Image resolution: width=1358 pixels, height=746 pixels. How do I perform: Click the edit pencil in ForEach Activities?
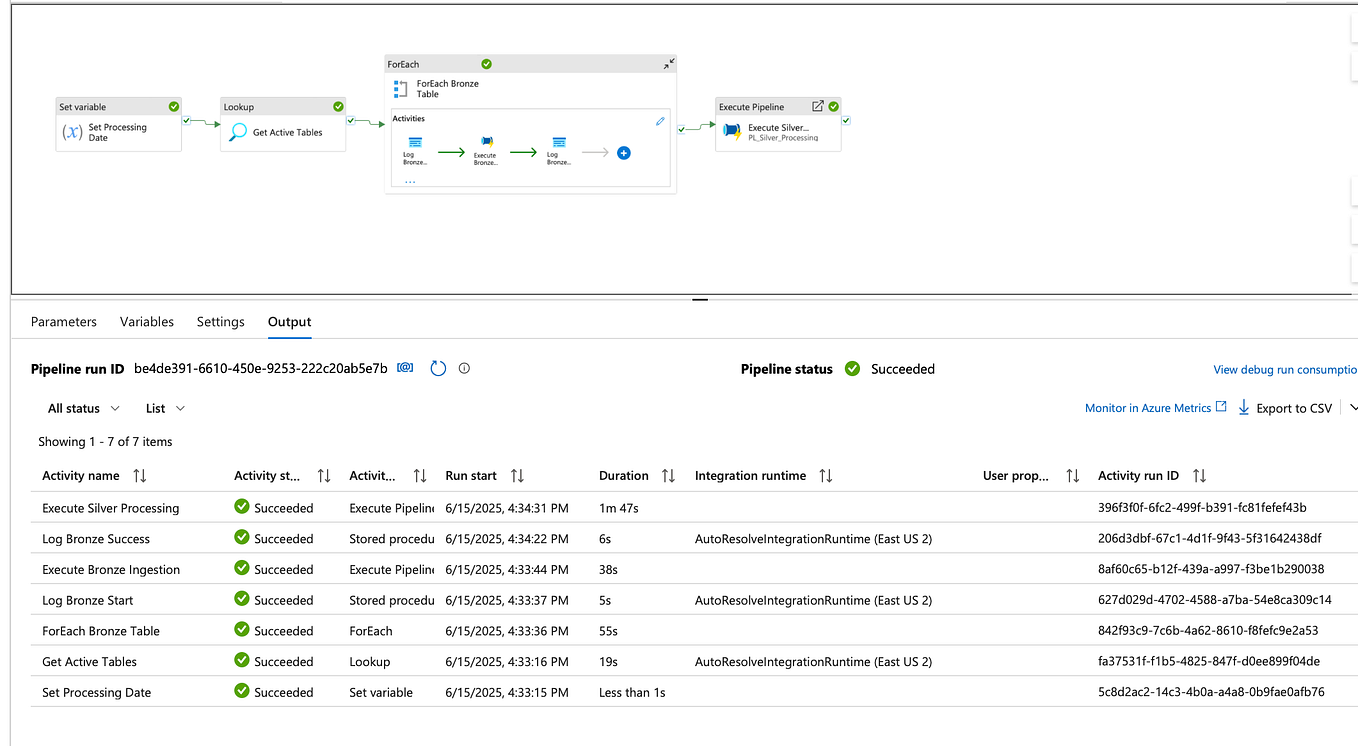point(660,120)
